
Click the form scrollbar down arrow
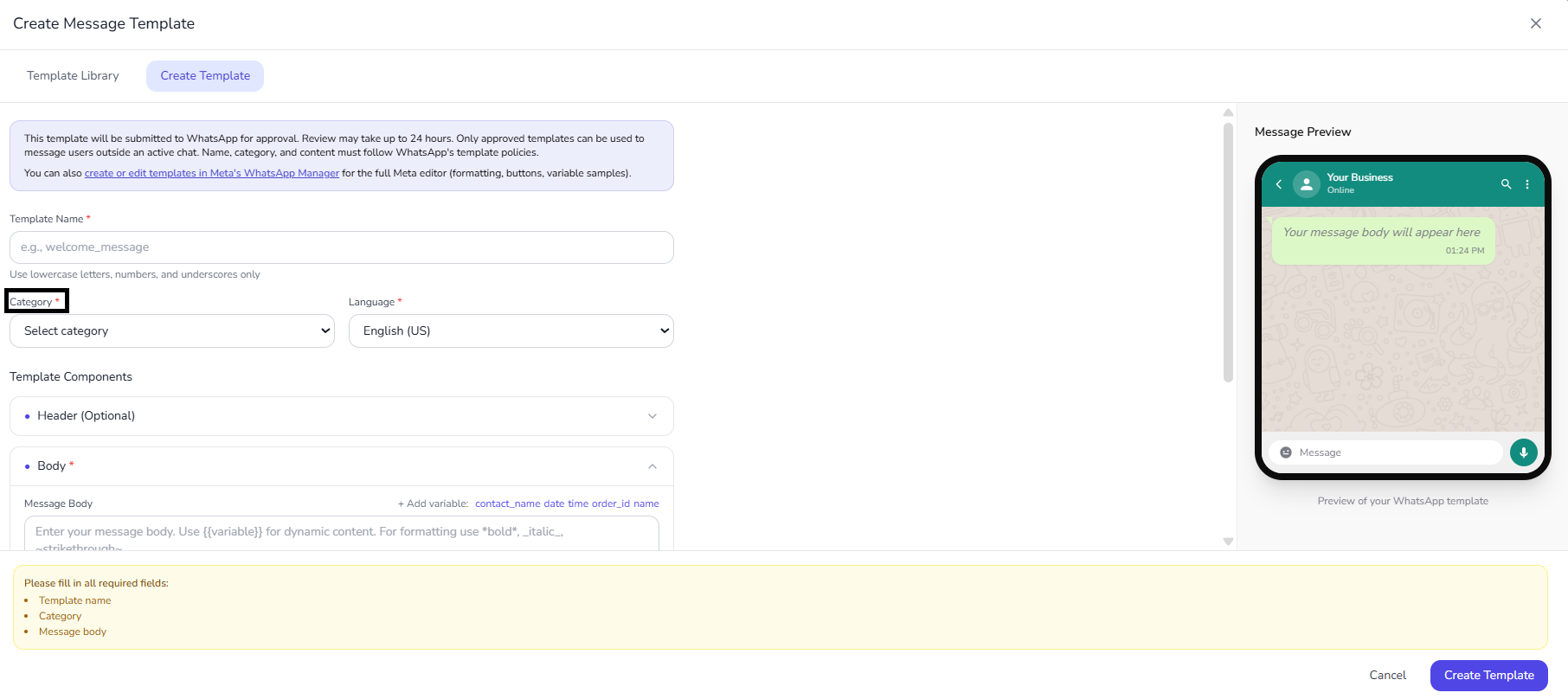tap(1228, 542)
